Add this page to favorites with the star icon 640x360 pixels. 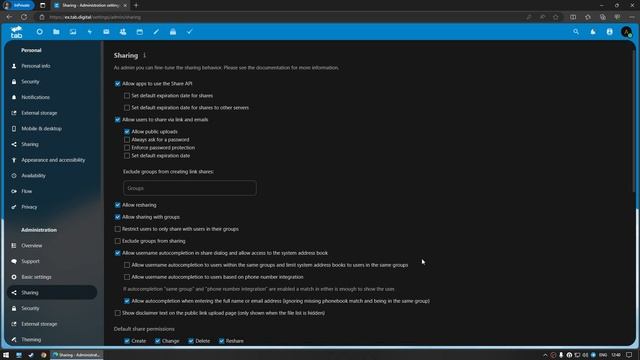[556, 17]
